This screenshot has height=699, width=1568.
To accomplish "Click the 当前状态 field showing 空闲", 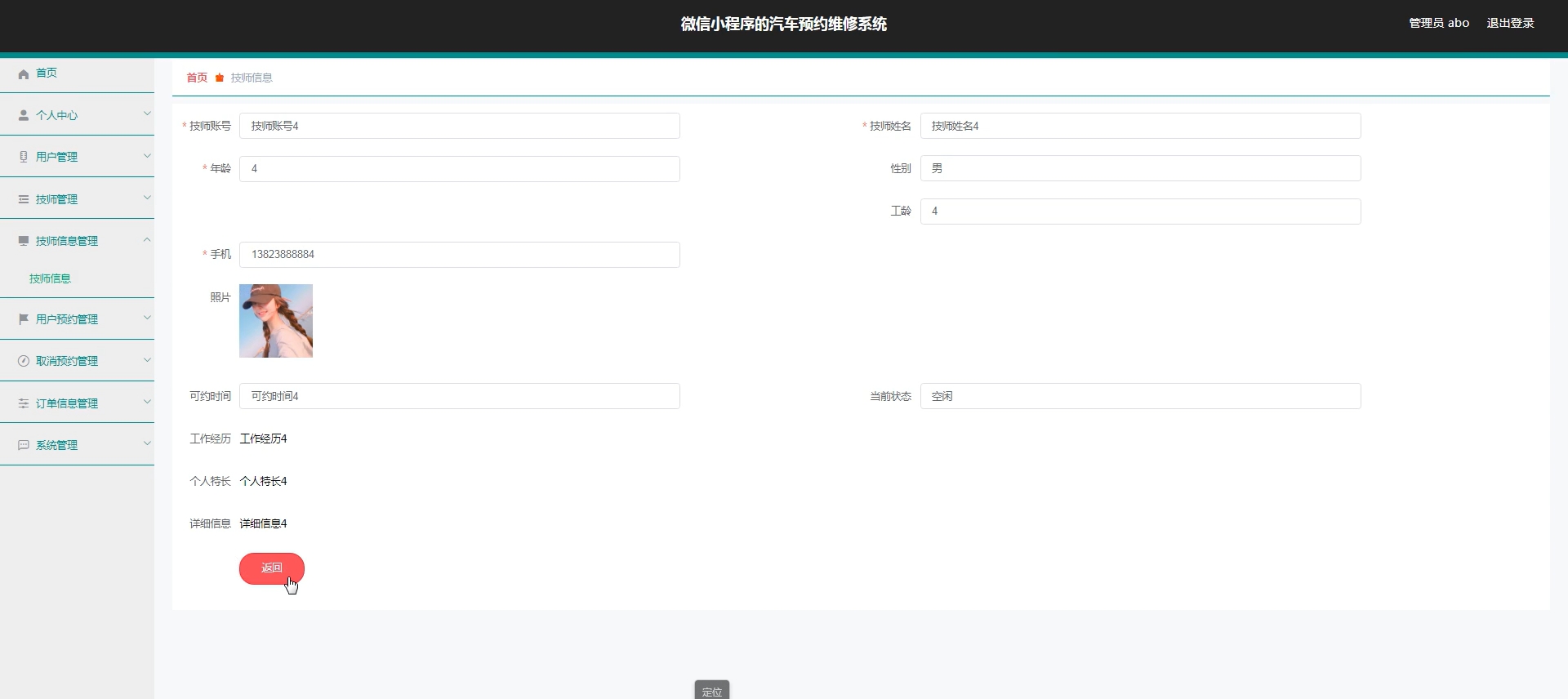I will 1140,396.
